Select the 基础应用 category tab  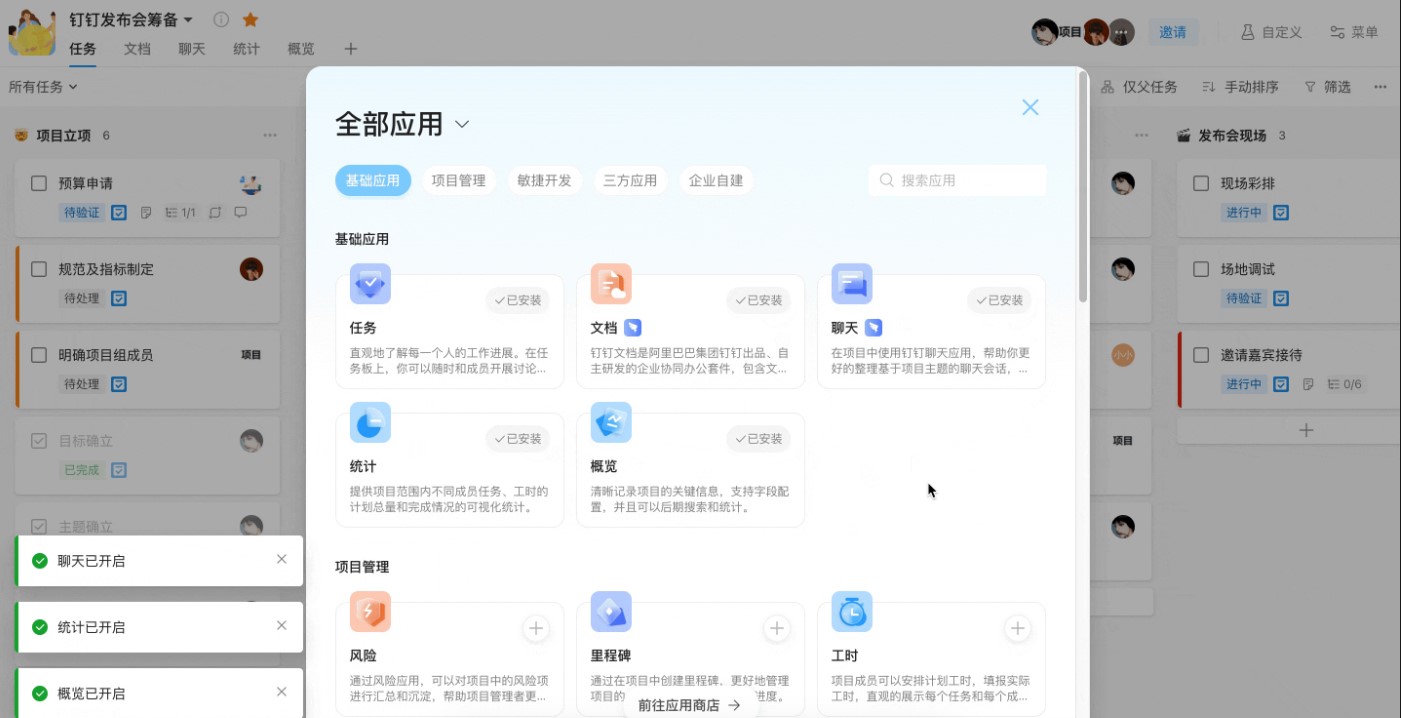tap(373, 180)
